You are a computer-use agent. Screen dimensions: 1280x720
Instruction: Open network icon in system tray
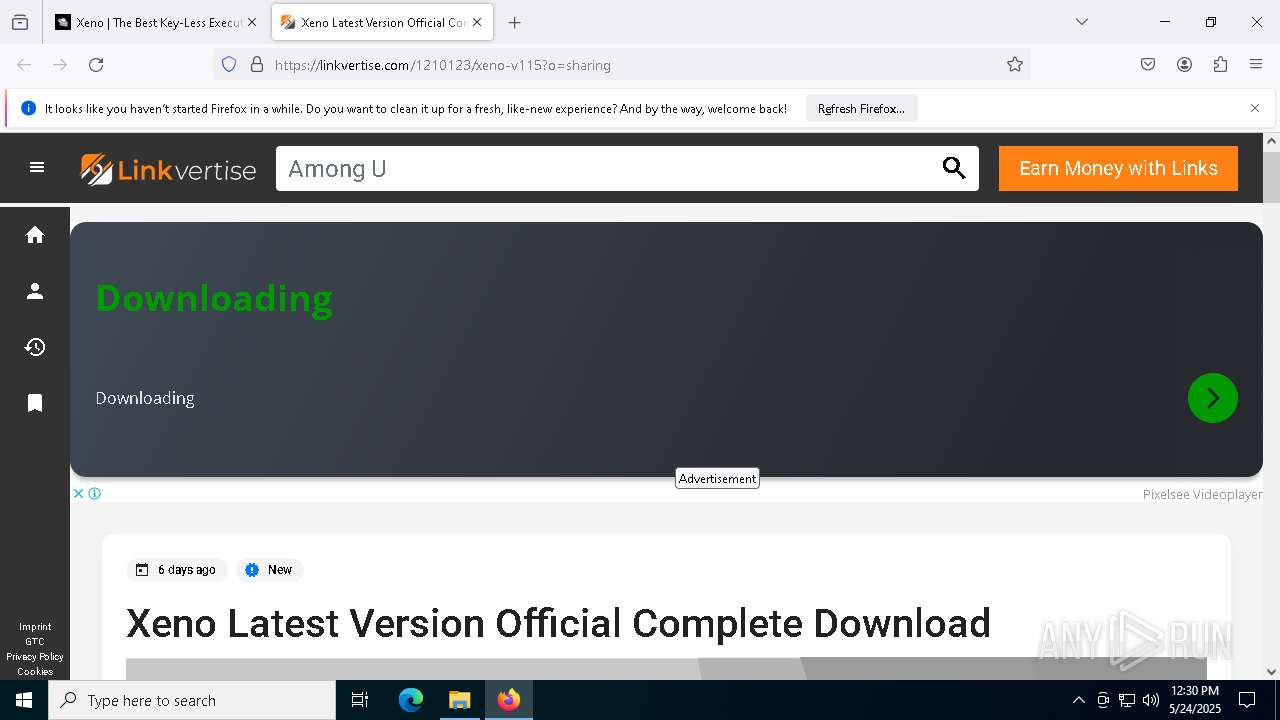(1127, 700)
